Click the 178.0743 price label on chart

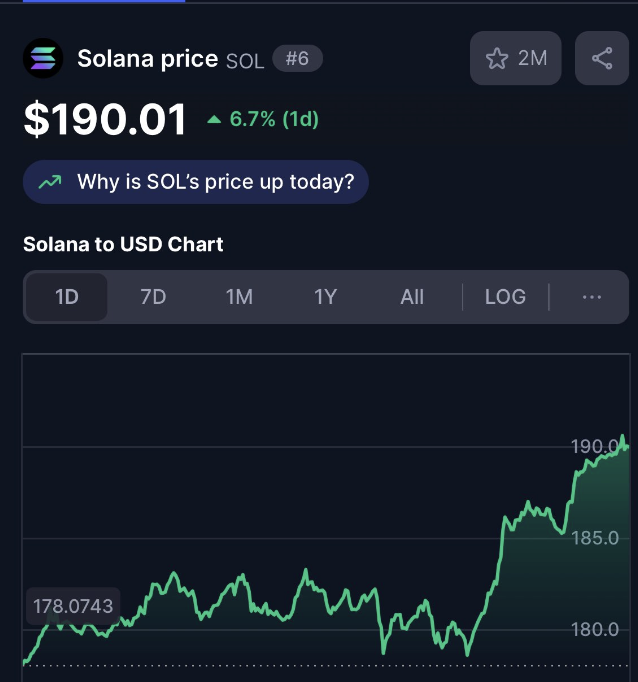pos(73,606)
